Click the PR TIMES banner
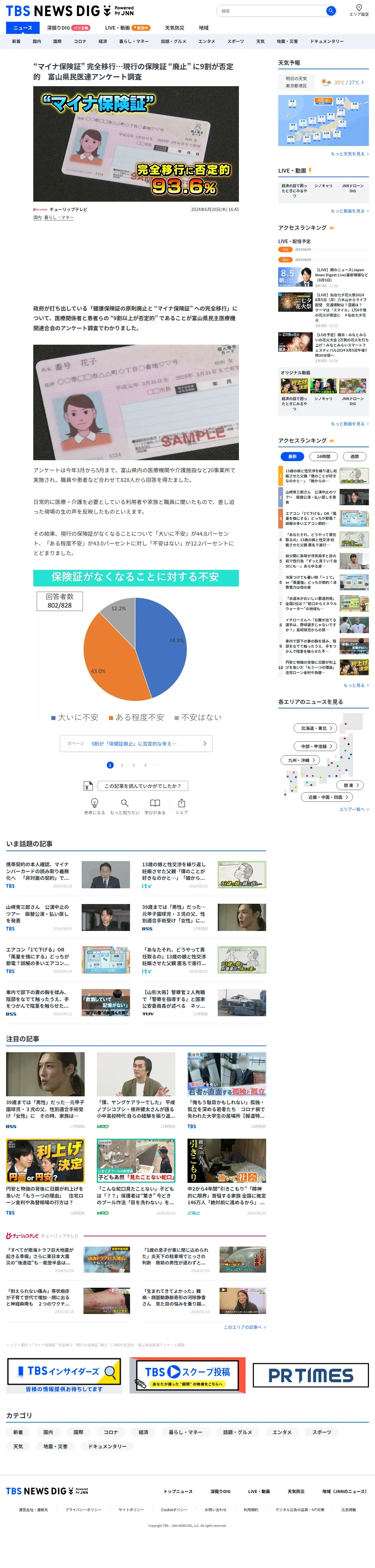 (311, 1375)
